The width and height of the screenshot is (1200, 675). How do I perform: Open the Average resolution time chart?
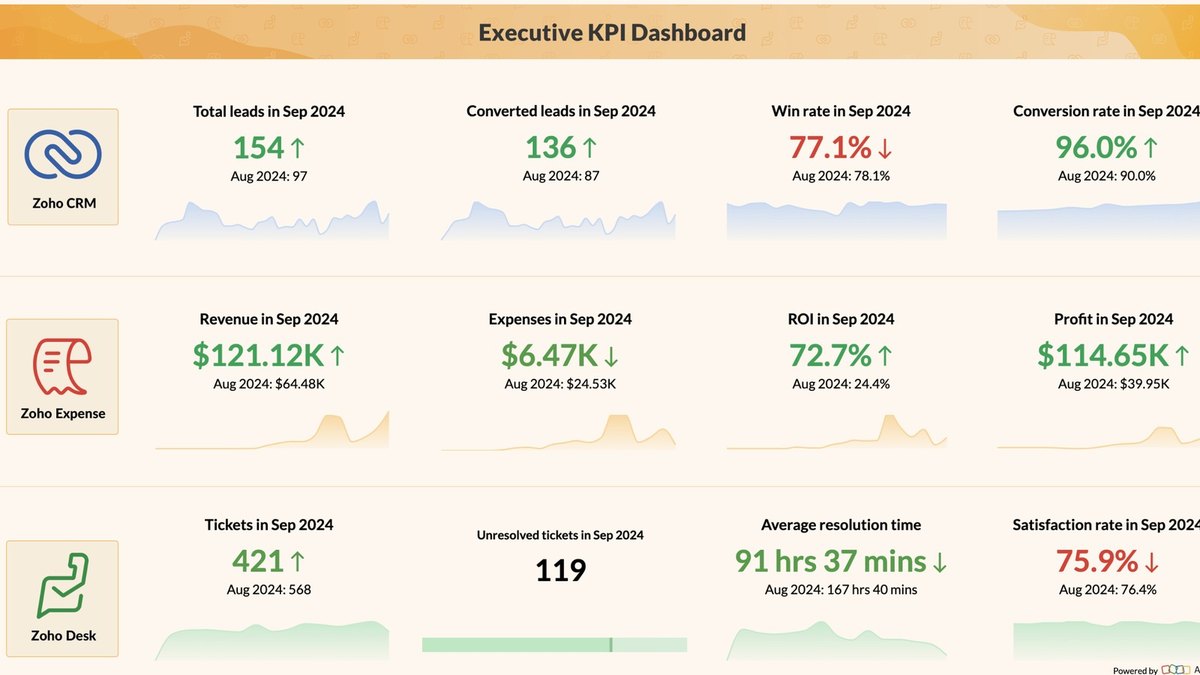(x=837, y=641)
